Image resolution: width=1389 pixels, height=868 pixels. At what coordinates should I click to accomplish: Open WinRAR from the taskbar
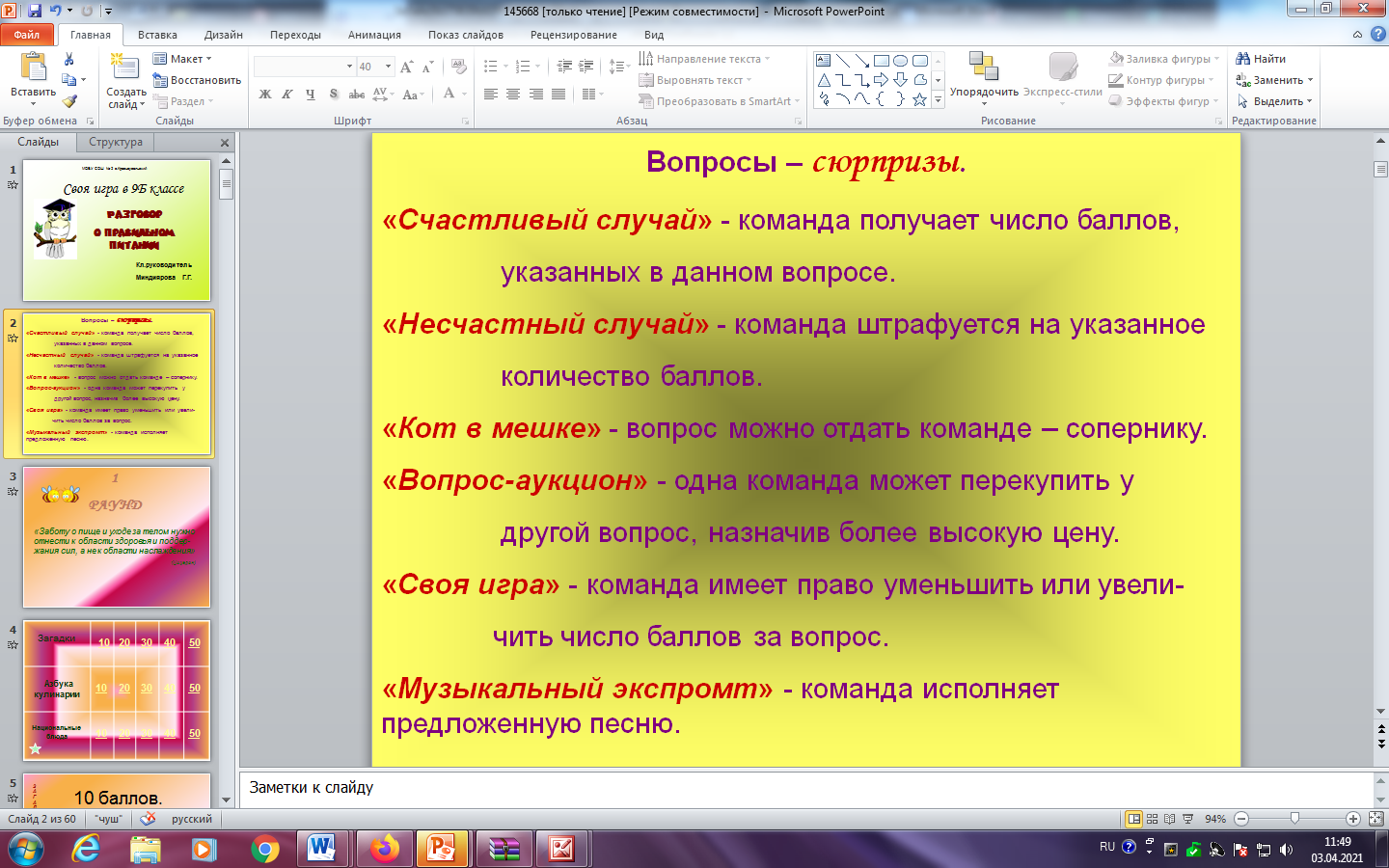[504, 849]
